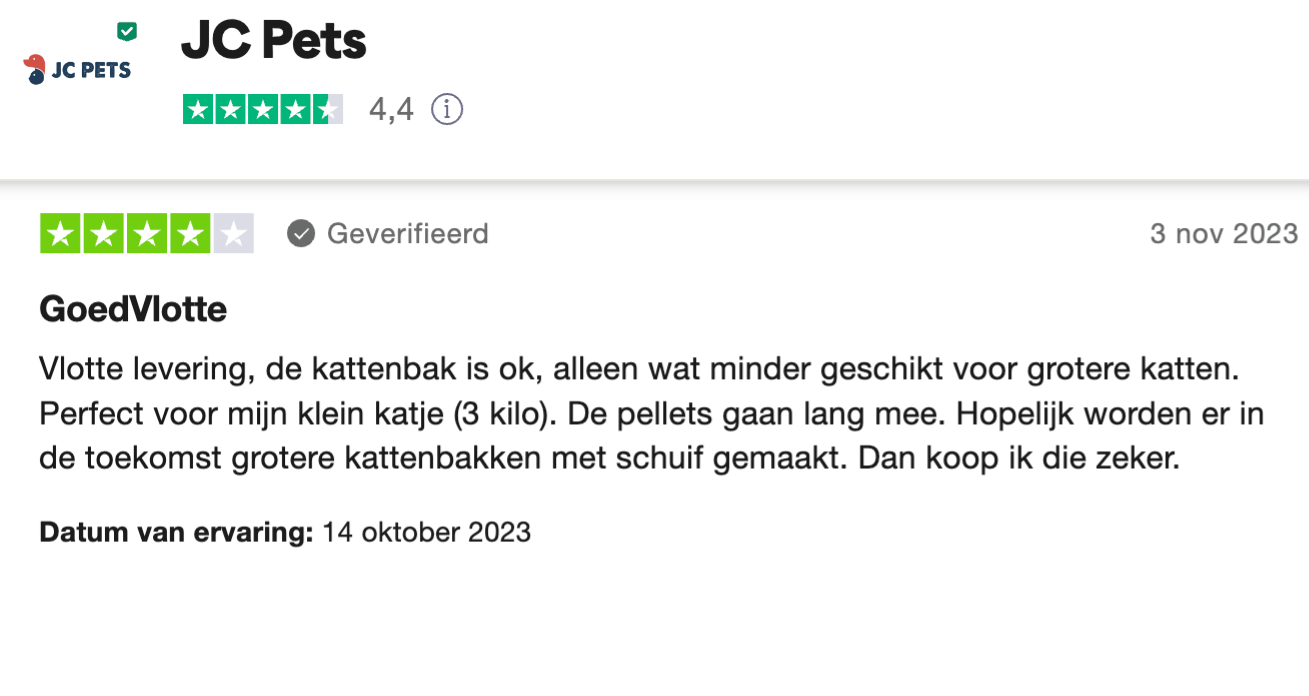Screen dimensions: 1309x696
Task: Click the 4,4 TrustScore number
Action: click(391, 109)
